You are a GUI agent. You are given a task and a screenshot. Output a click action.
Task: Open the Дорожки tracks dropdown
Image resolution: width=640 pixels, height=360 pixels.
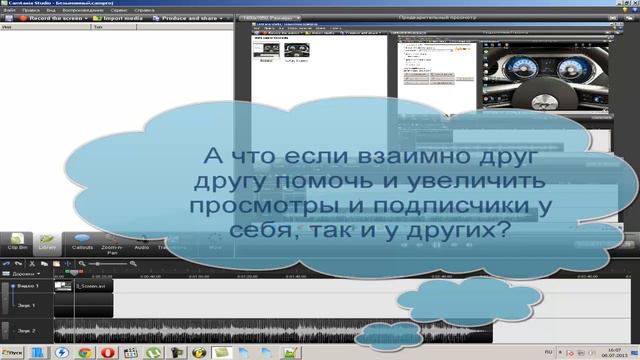22,274
